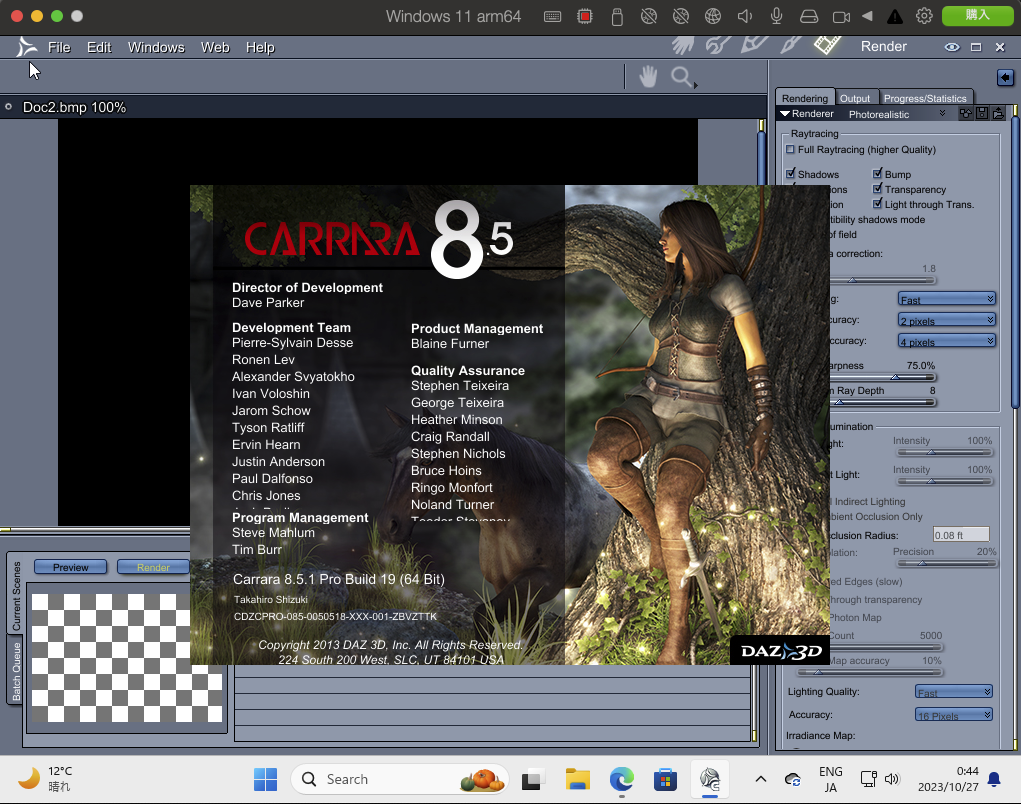
Task: Open Microsoft Store from the taskbar
Action: [x=665, y=779]
